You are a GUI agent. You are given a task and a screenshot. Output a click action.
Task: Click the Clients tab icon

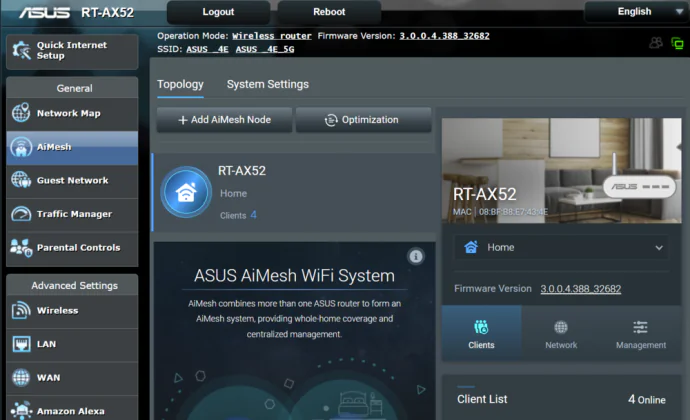click(x=481, y=328)
